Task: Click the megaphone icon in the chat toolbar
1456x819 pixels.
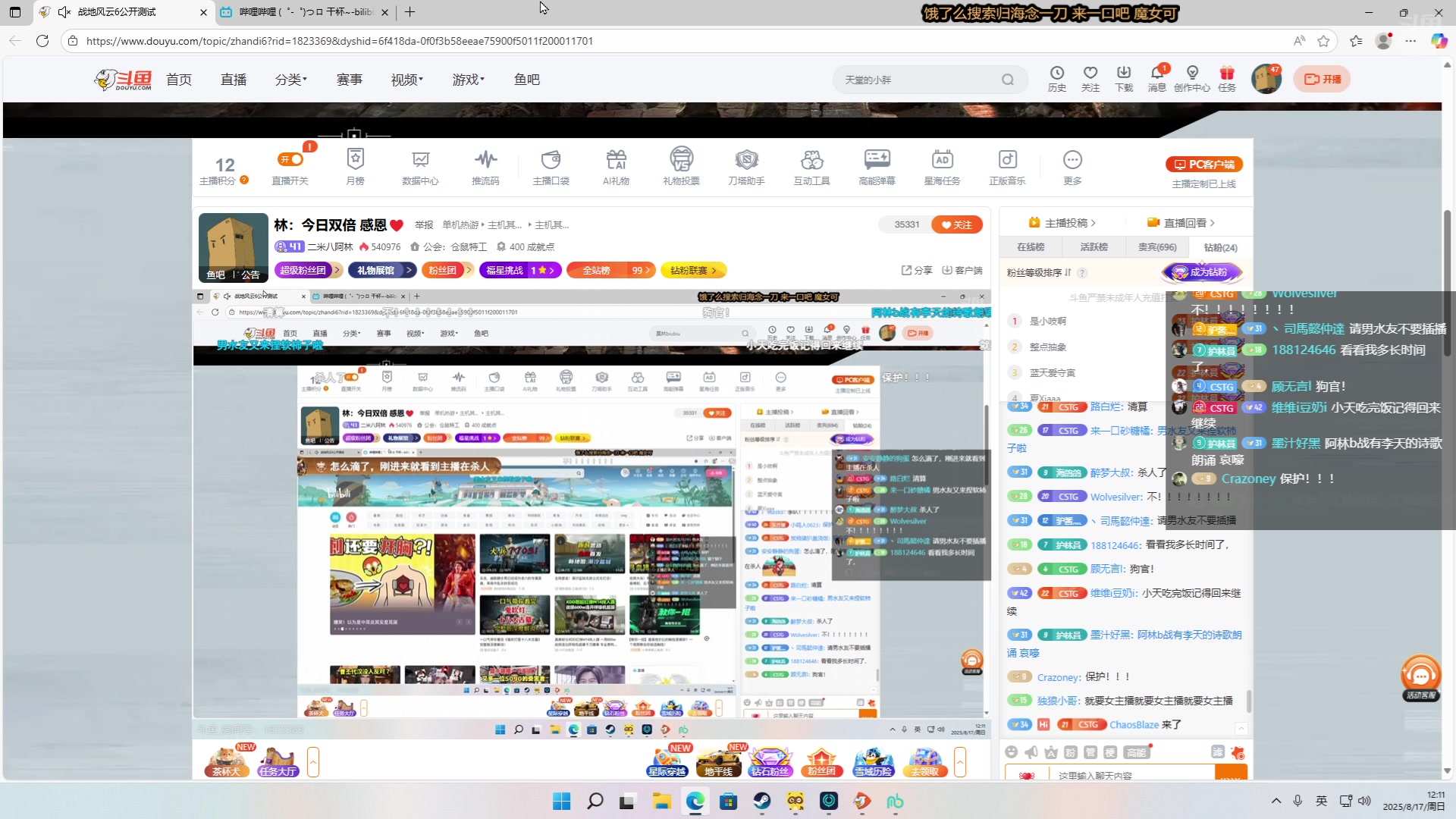Action: [1031, 752]
